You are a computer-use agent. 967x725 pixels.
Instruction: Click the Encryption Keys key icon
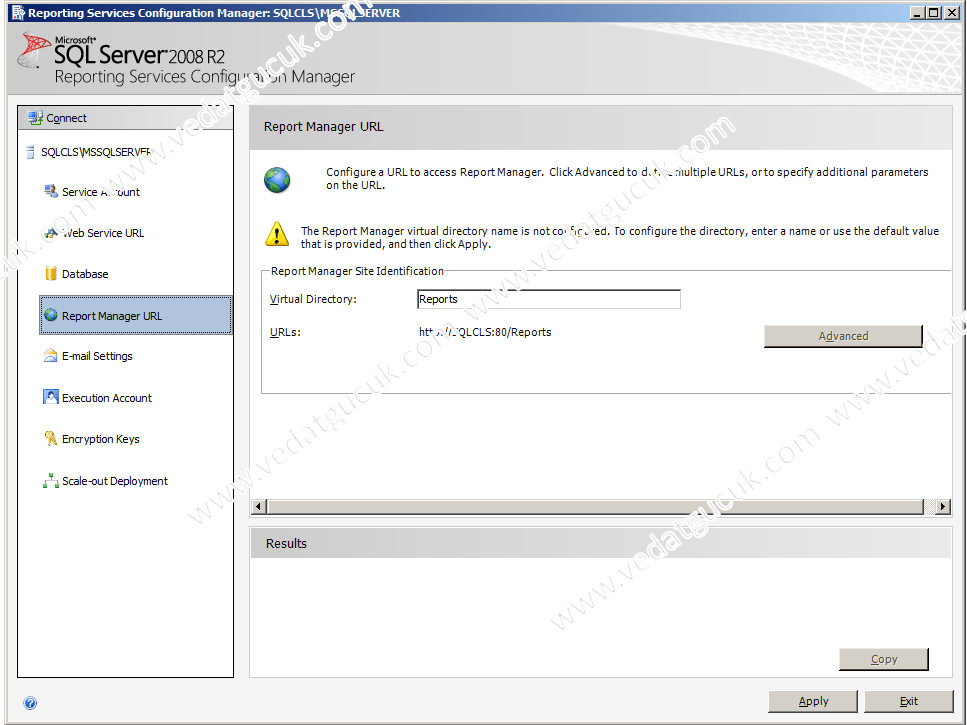(51, 438)
